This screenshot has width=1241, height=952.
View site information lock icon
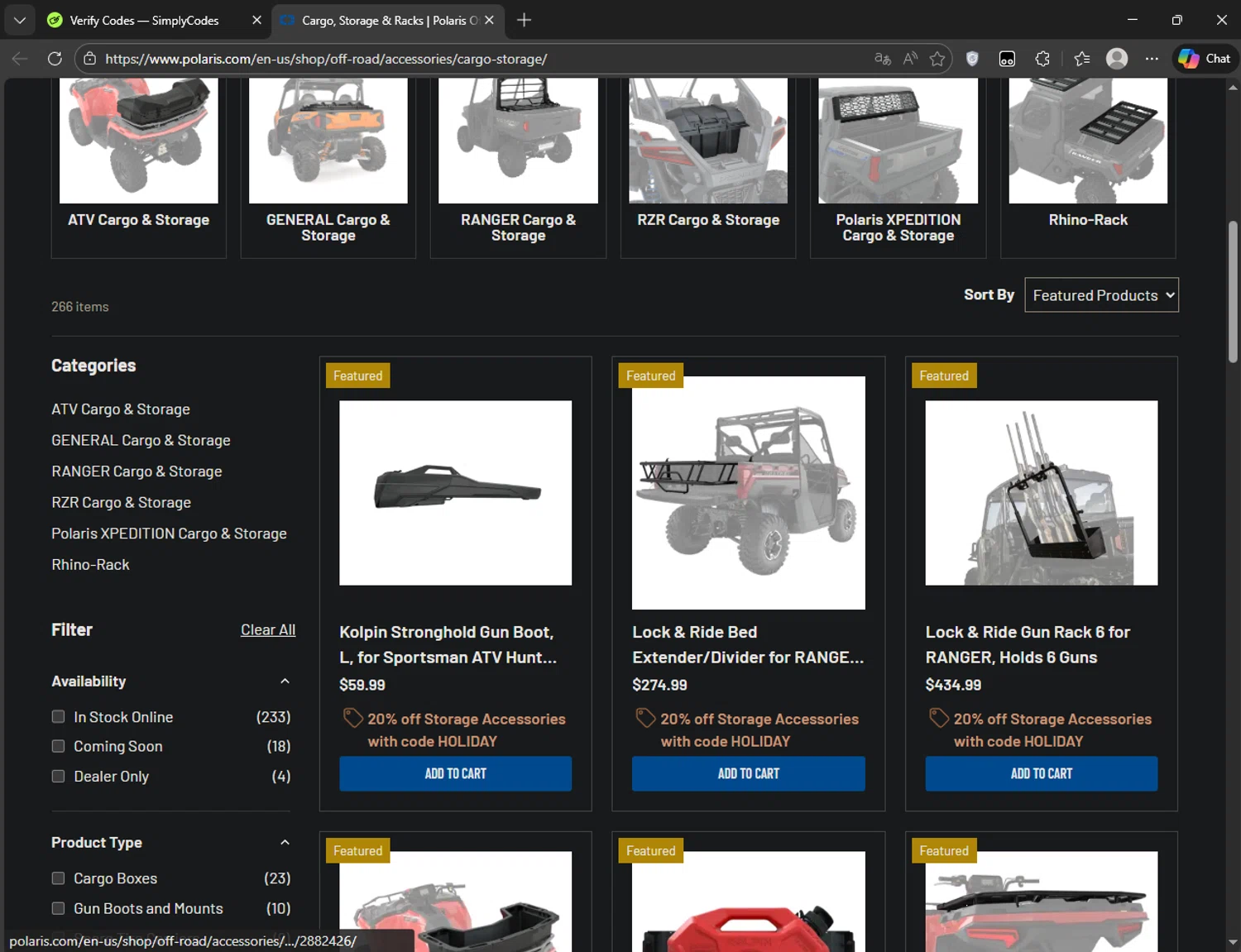click(x=89, y=59)
